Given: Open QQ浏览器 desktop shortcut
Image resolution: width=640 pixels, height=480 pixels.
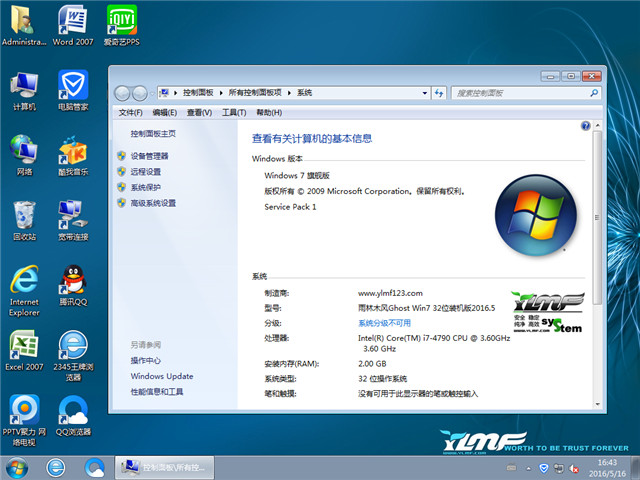Looking at the screenshot, I should pos(73,416).
